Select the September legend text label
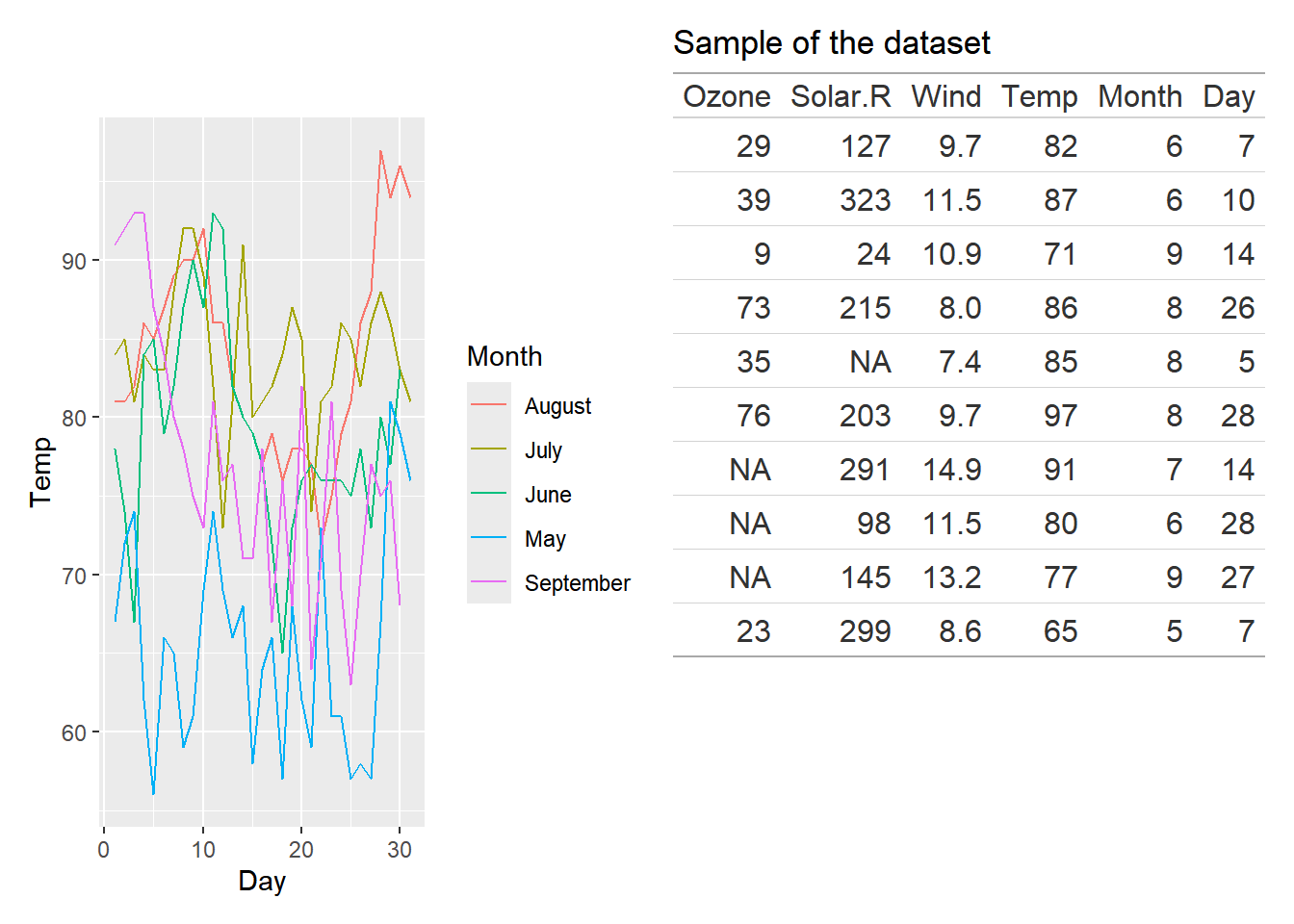This screenshot has width=1294, height=924. click(577, 583)
